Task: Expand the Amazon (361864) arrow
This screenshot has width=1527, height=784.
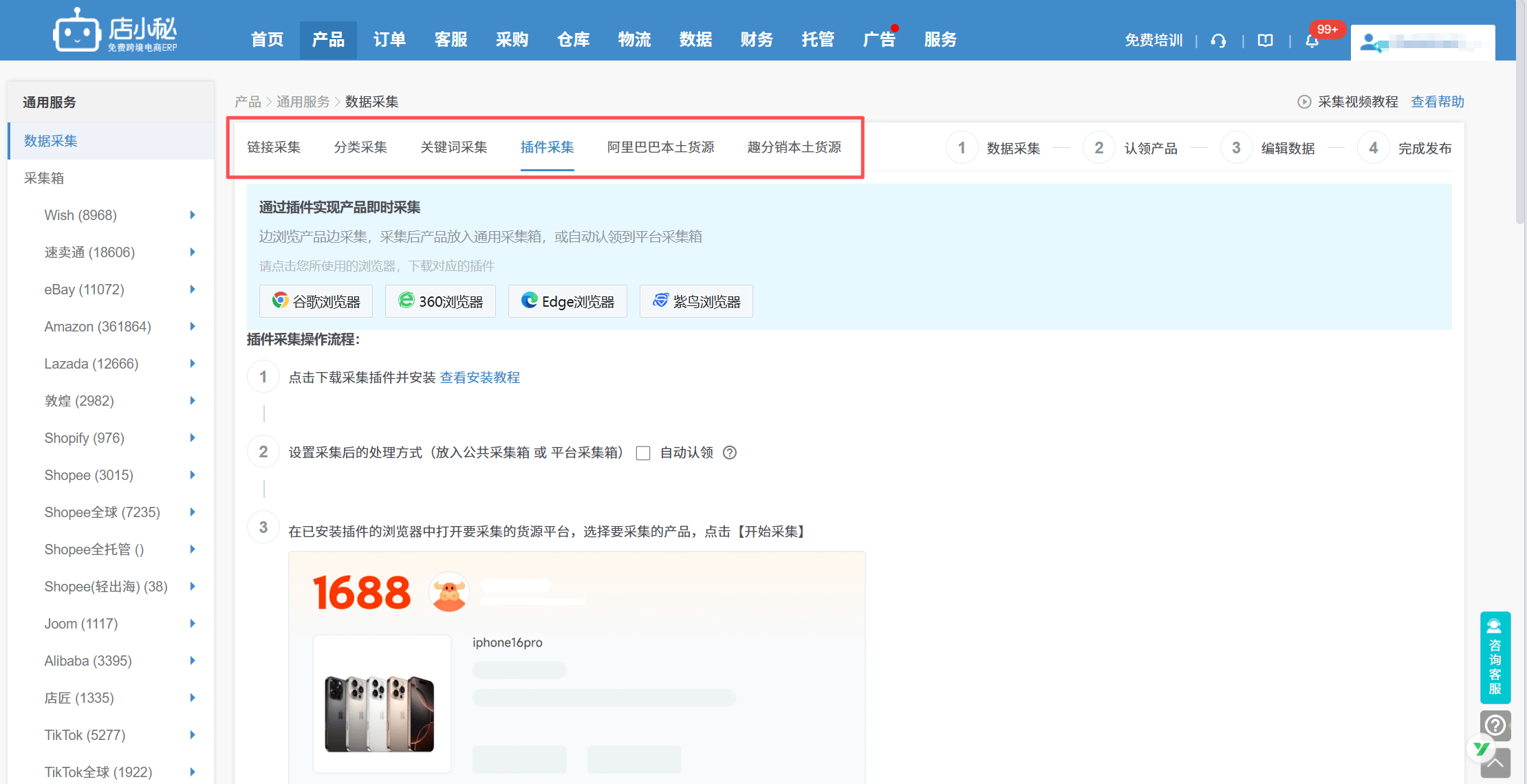Action: (193, 327)
